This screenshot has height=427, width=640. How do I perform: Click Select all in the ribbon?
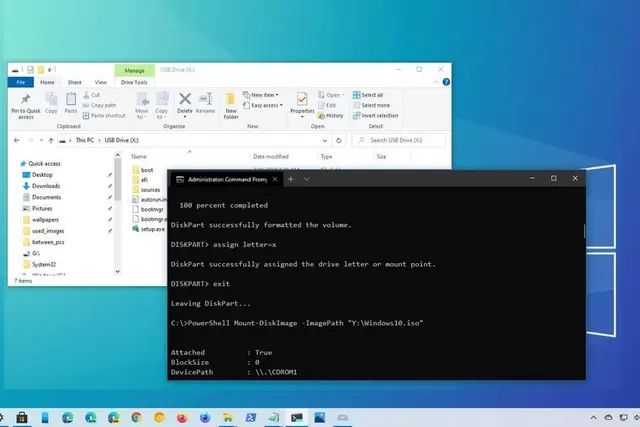(368, 95)
